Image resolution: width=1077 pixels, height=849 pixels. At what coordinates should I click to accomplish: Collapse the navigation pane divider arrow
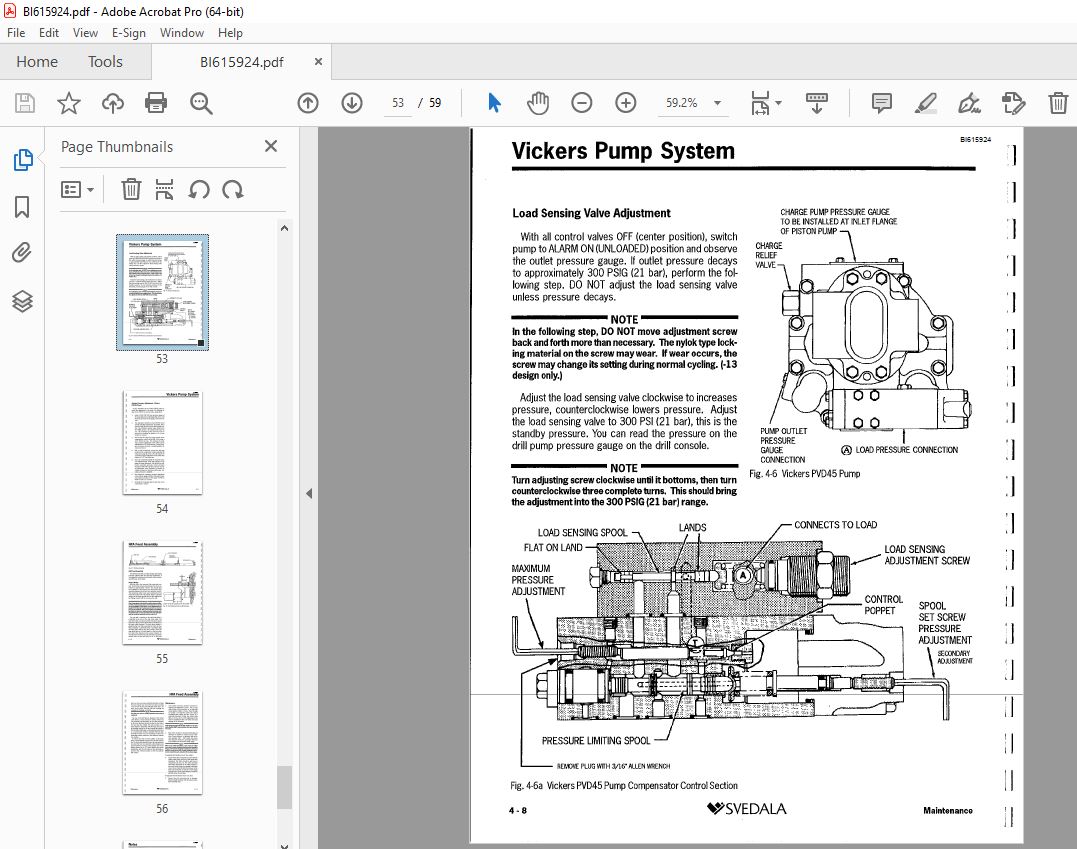pyautogui.click(x=309, y=493)
